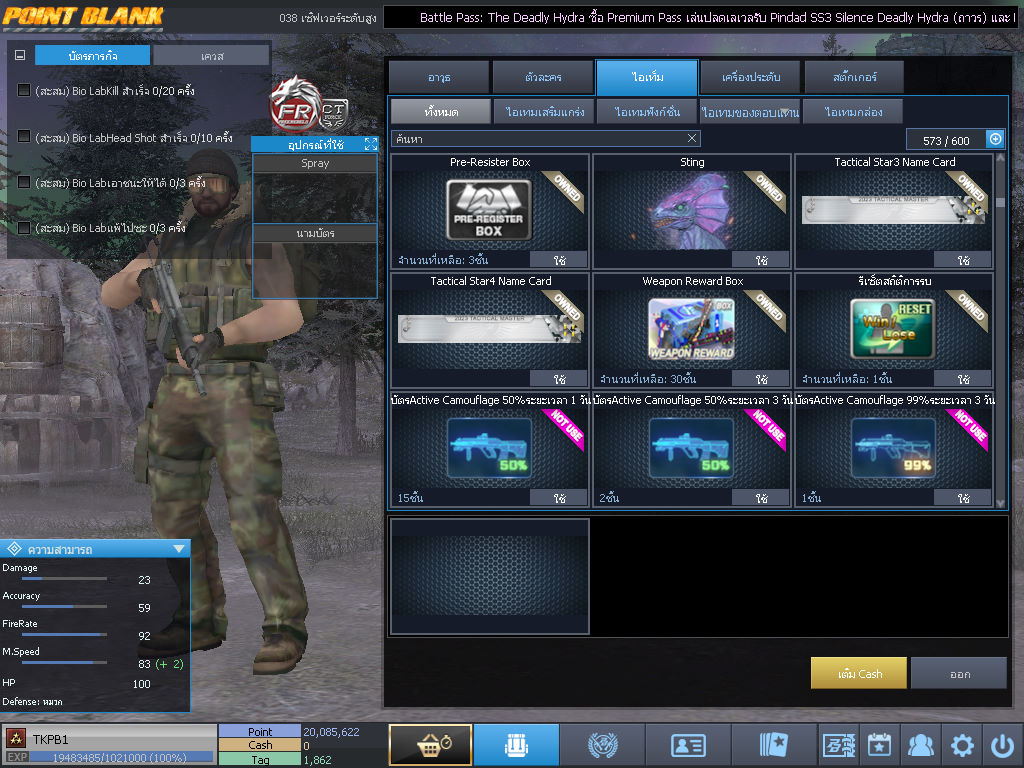Click the player rank badge icon
The height and width of the screenshot is (768, 1024).
[x=16, y=739]
